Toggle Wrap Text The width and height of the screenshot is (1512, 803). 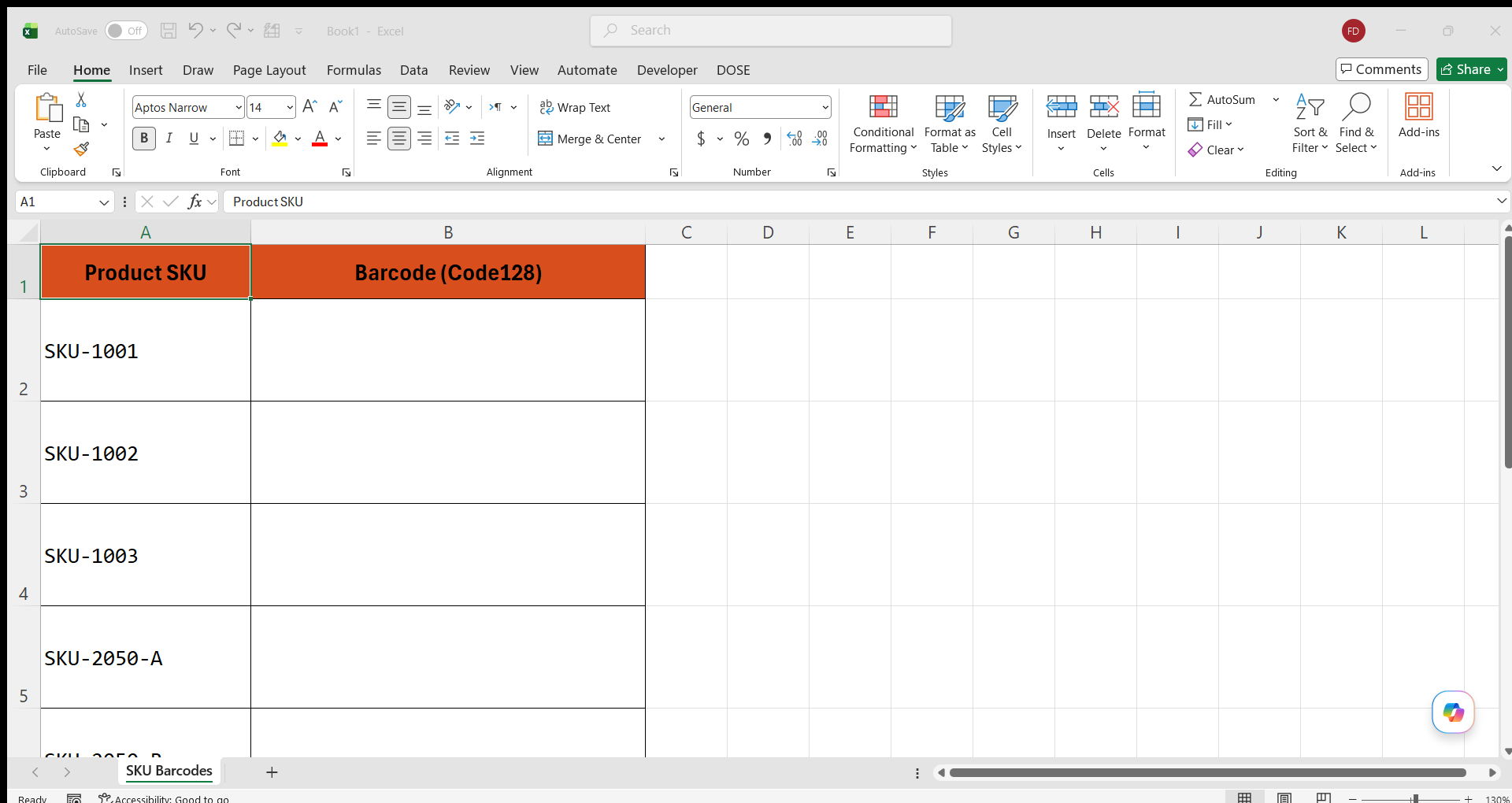coord(575,107)
